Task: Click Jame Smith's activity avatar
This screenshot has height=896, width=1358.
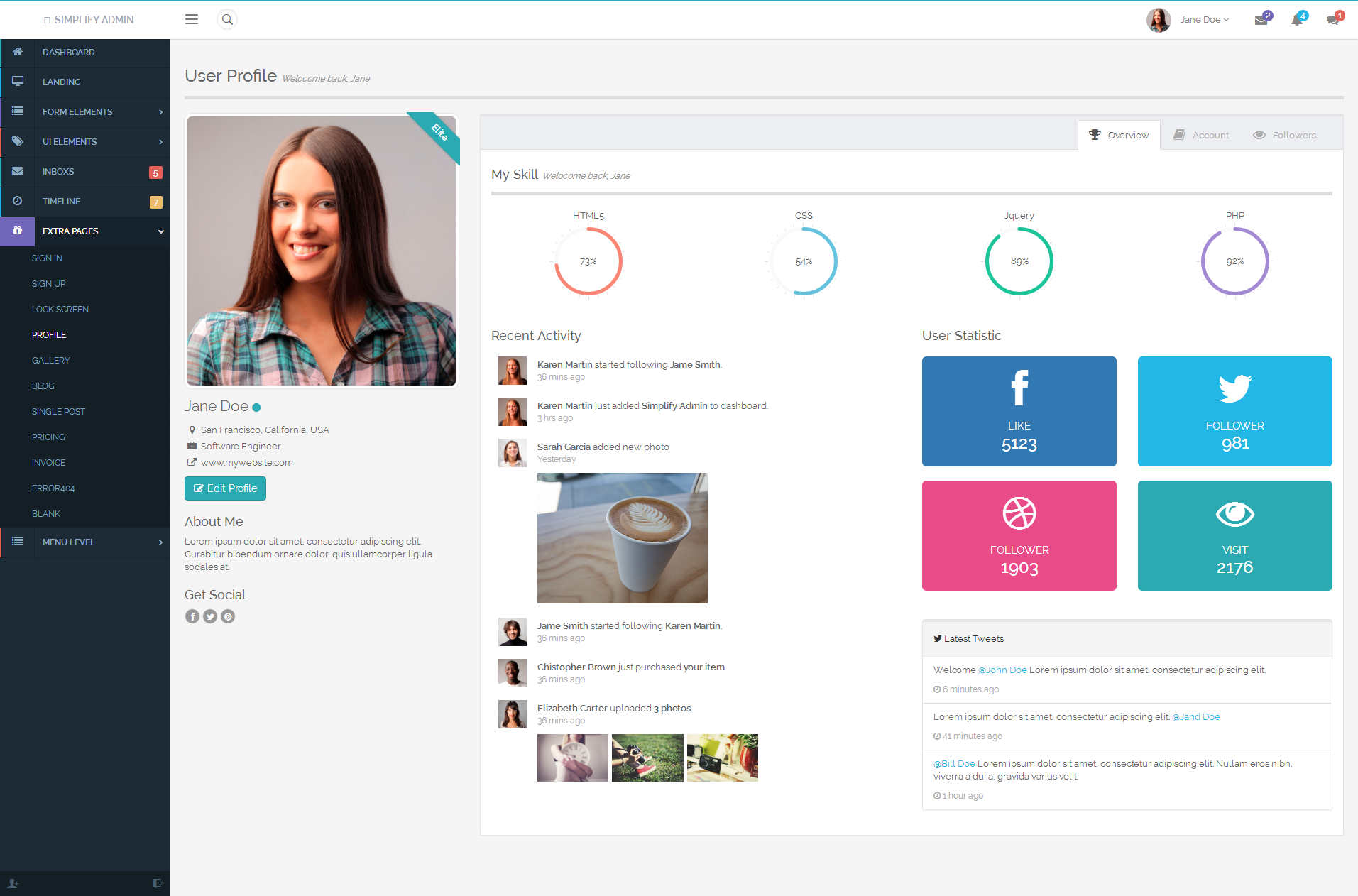Action: coord(512,632)
